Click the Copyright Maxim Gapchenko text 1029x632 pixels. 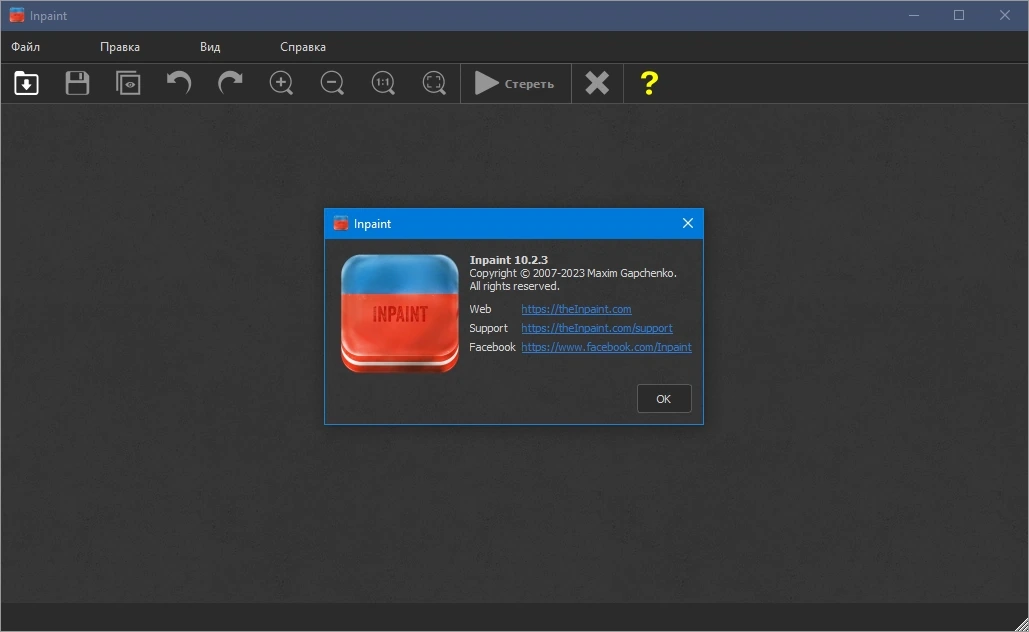pos(573,273)
